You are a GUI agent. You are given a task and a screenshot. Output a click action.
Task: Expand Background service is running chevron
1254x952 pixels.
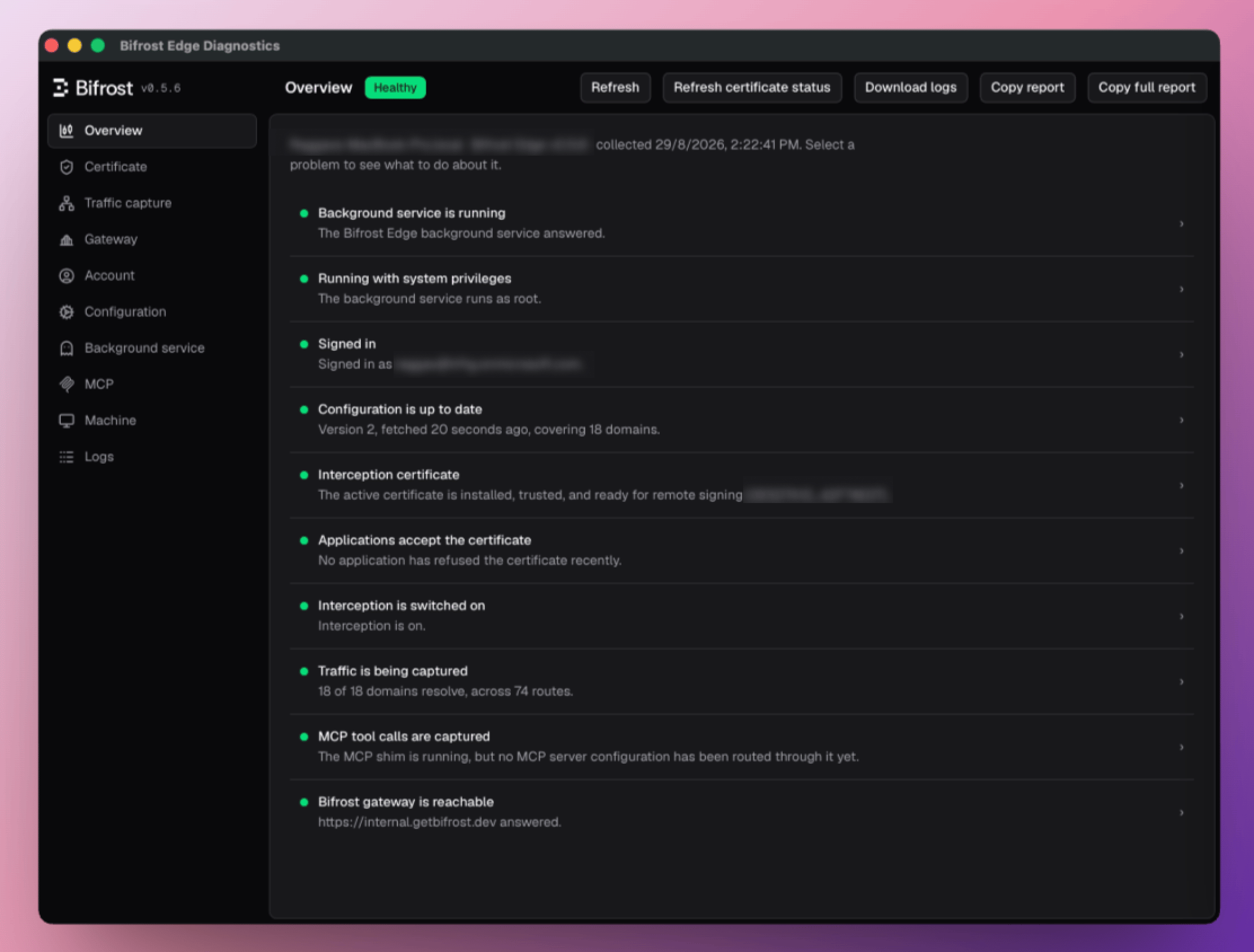point(1181,224)
